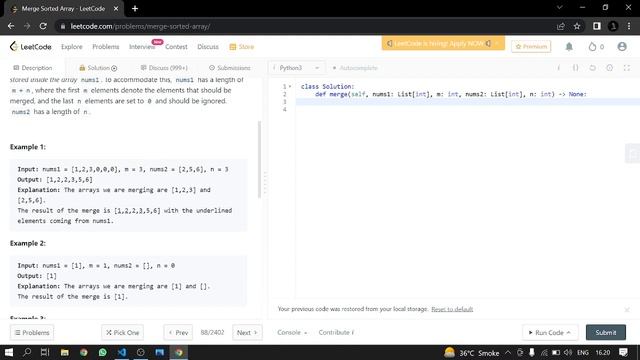Open the Store link
Image resolution: width=640 pixels, height=360 pixels.
(x=242, y=47)
